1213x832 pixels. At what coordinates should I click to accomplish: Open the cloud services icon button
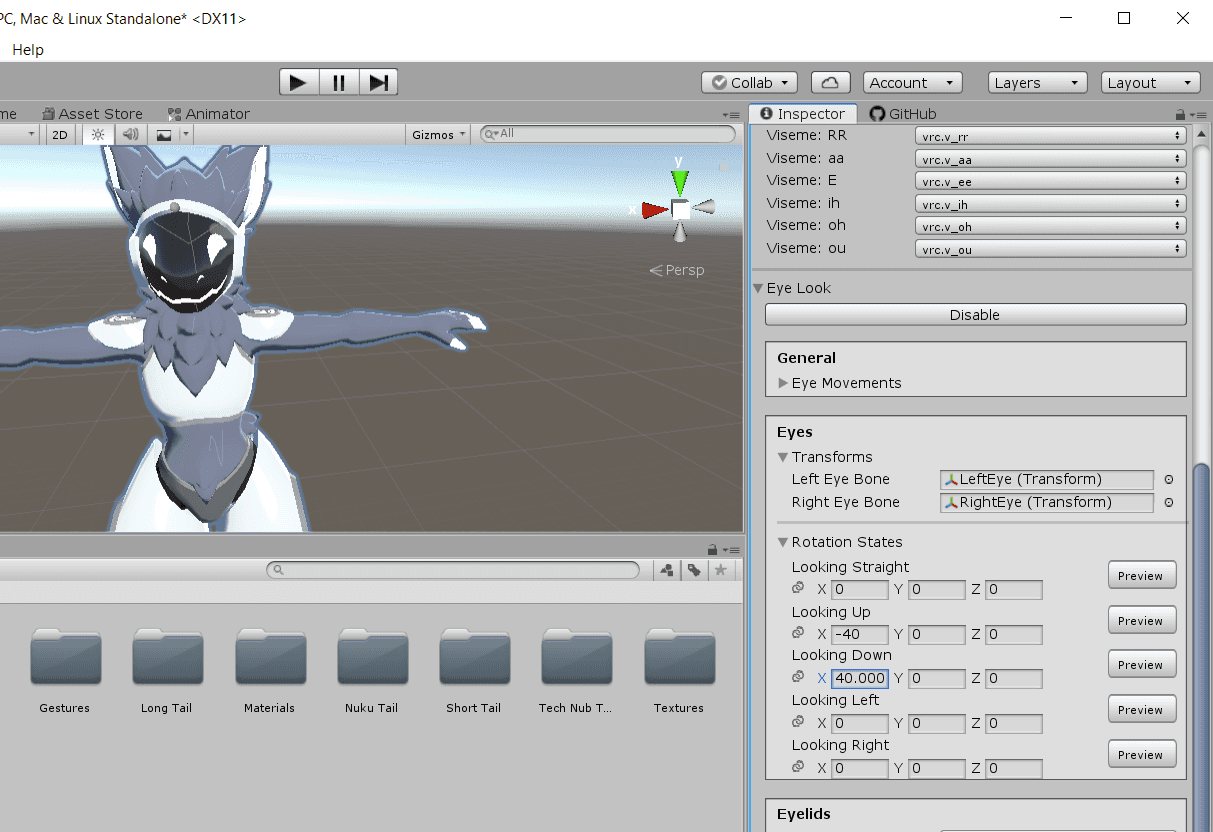tap(830, 83)
